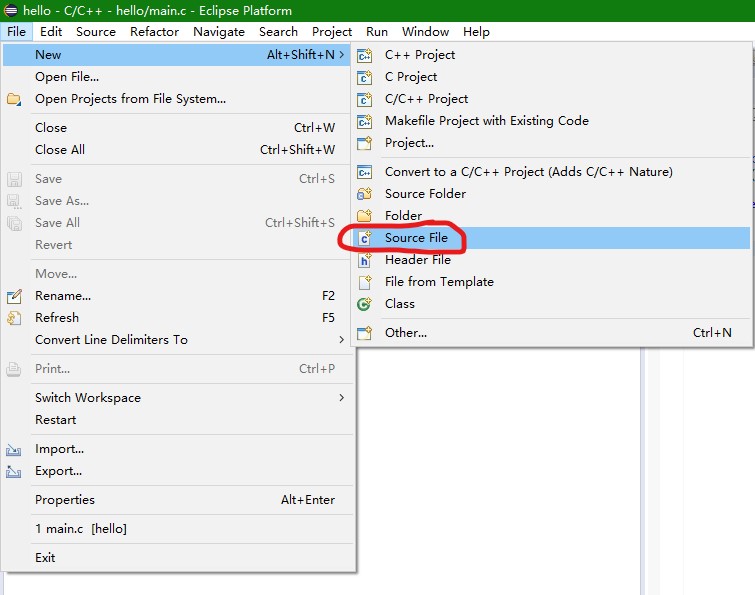This screenshot has height=595, width=755.
Task: Select Rename... menu entry
Action: click(178, 296)
